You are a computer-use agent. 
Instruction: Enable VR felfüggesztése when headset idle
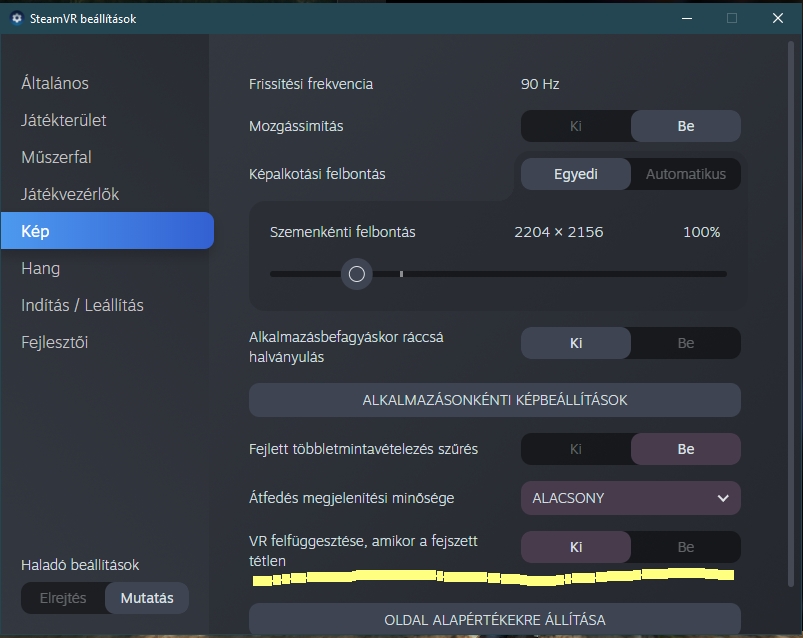pyautogui.click(x=686, y=547)
